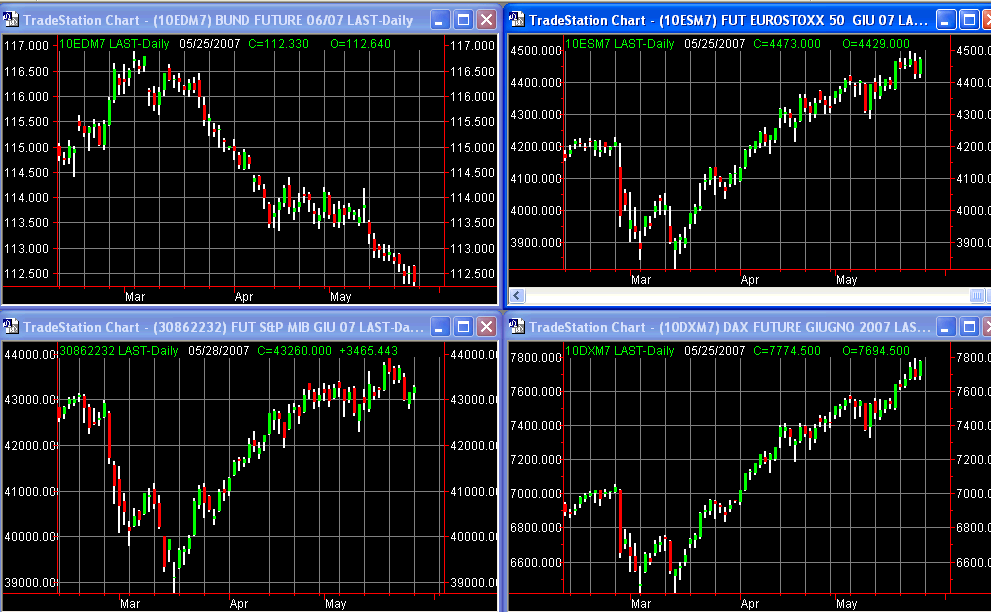Click the May label on DAX chart axis
Screen dimensions: 991x612
pyautogui.click(x=846, y=604)
